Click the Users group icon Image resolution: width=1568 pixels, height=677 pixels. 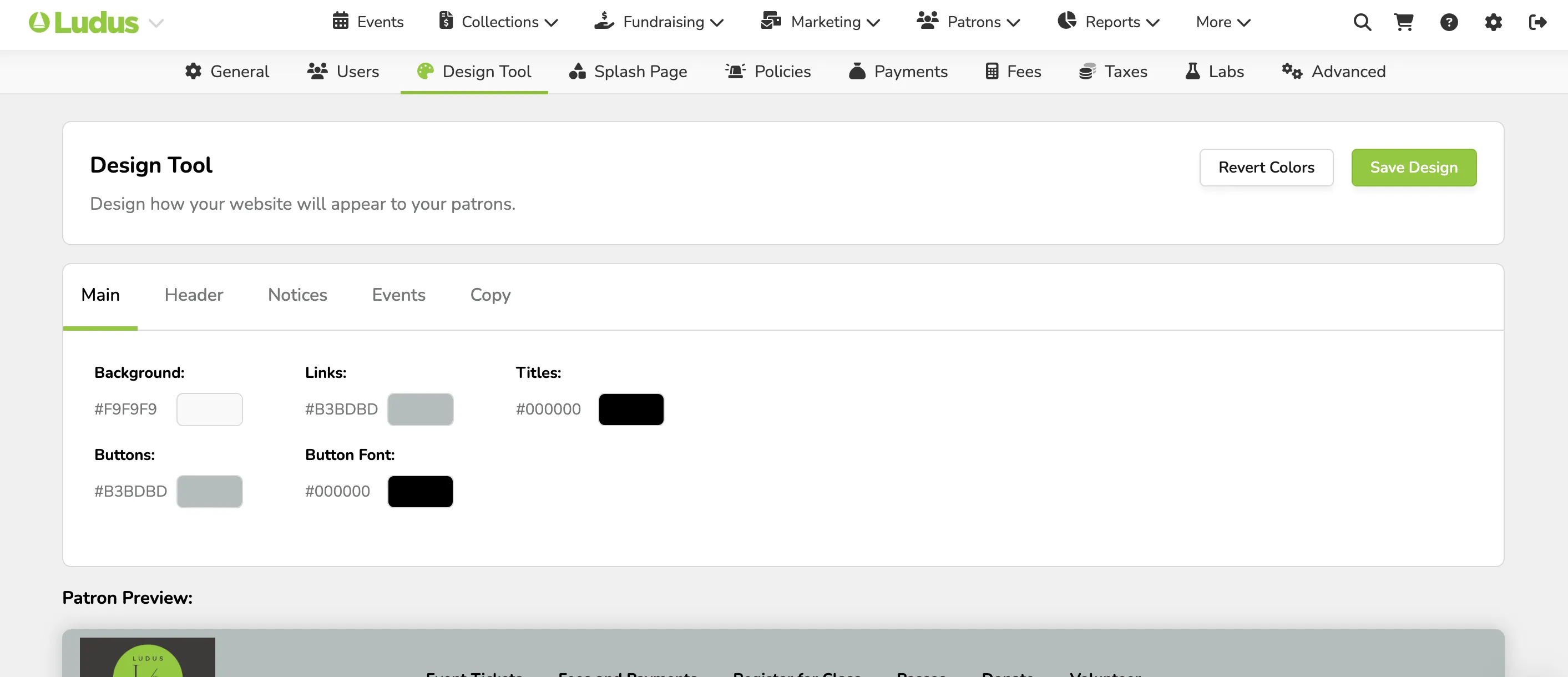[x=318, y=71]
